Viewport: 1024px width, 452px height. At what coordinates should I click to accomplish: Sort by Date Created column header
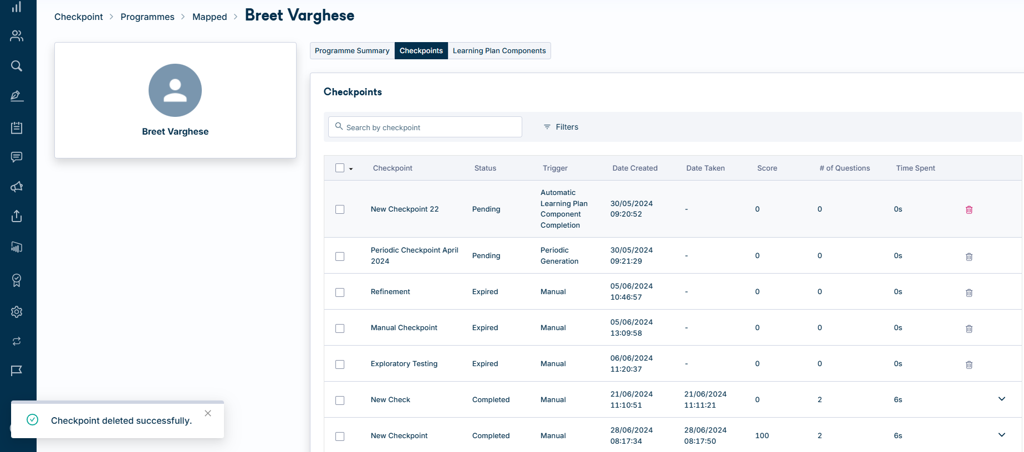tap(635, 168)
